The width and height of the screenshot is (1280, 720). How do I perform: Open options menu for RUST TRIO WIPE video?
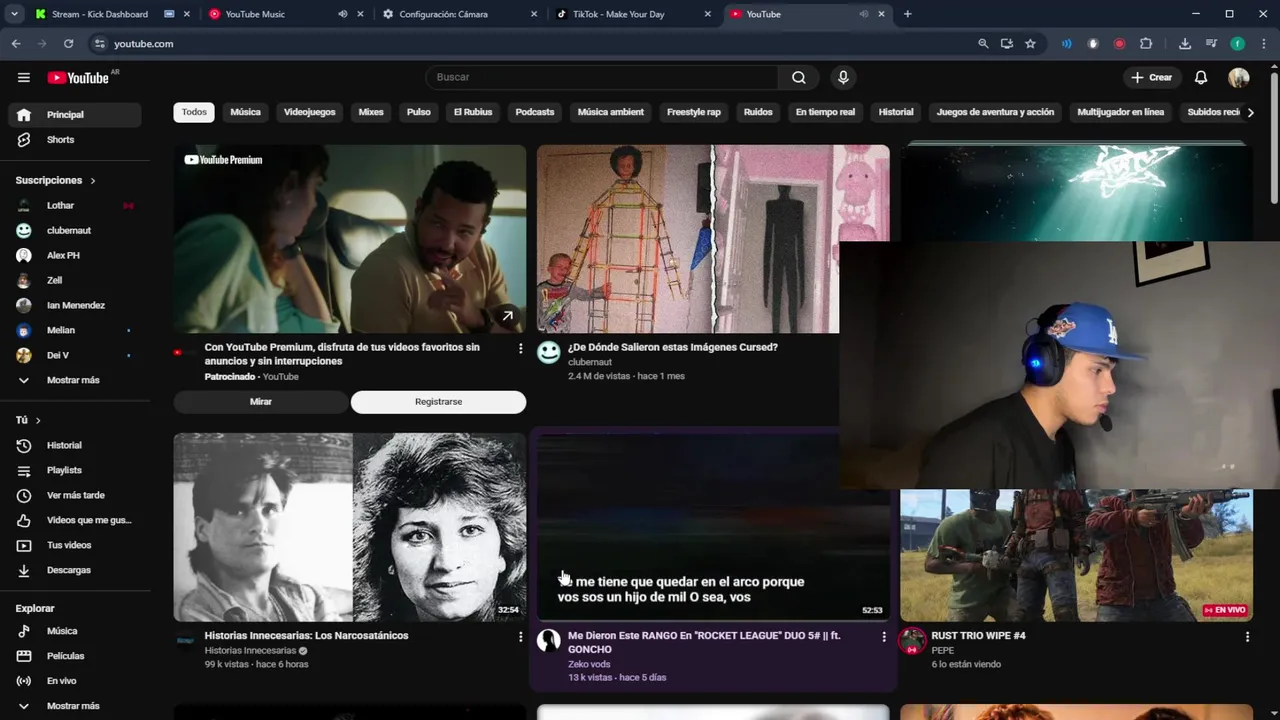1247,636
